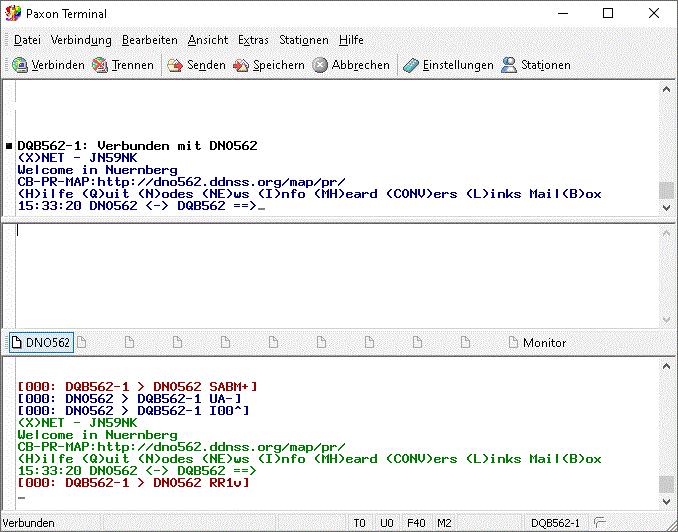Click the I00^ monitor frame line
The image size is (678, 532).
coord(134,410)
